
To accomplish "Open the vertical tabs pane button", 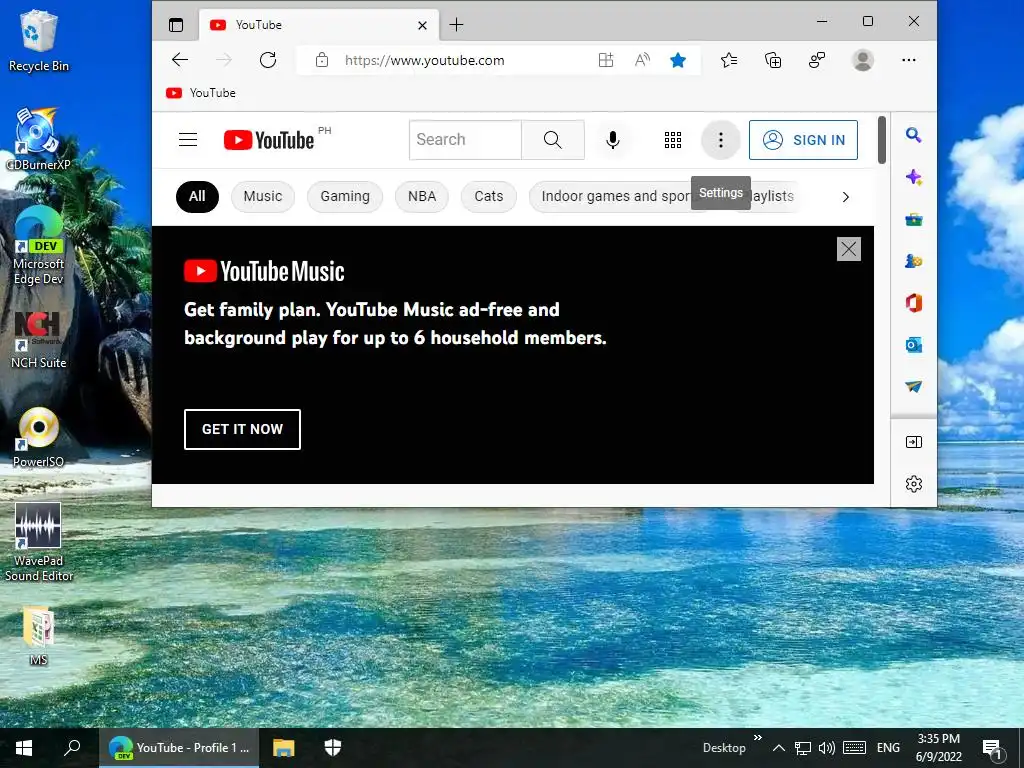I will (176, 25).
